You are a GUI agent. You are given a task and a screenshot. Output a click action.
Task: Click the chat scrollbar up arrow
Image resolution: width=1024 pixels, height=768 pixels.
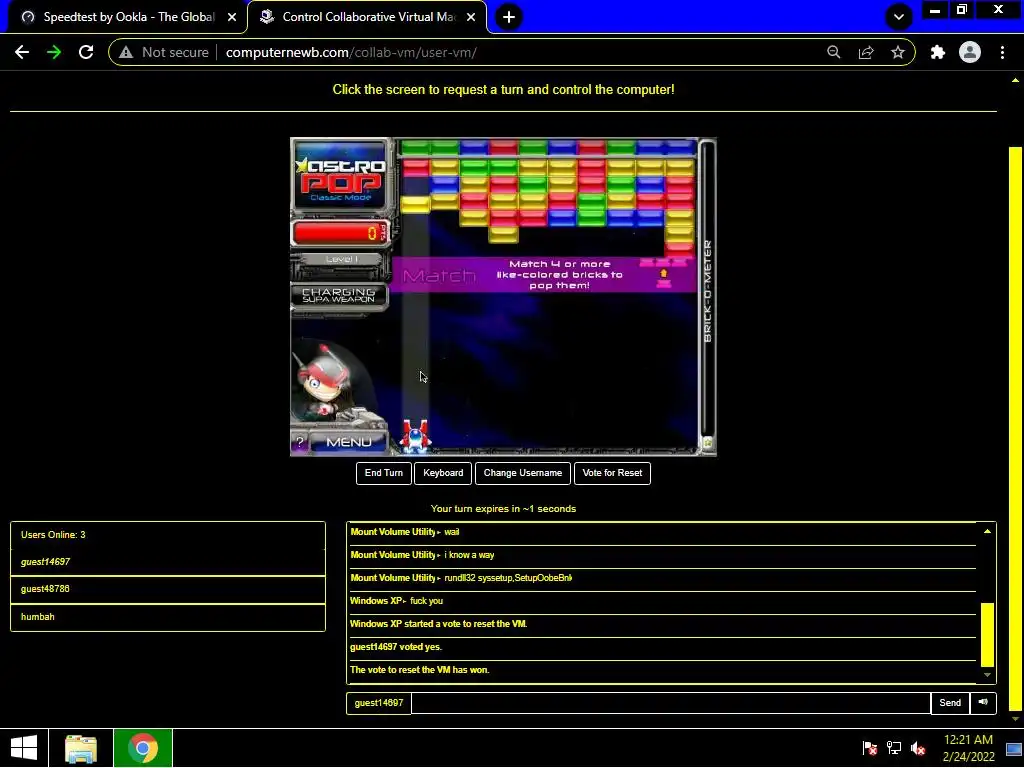click(x=987, y=532)
